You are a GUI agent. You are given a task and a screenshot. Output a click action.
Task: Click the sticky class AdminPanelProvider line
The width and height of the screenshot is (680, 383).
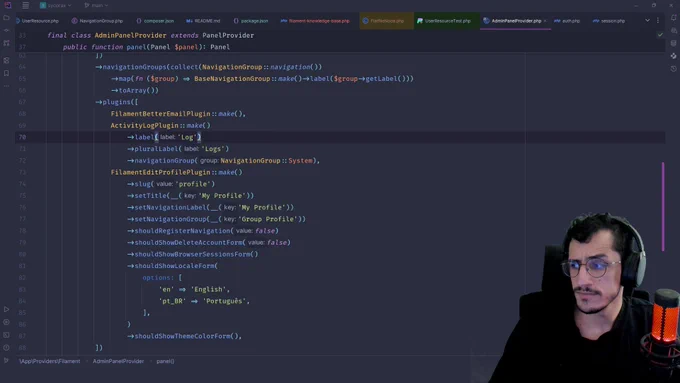click(150, 35)
